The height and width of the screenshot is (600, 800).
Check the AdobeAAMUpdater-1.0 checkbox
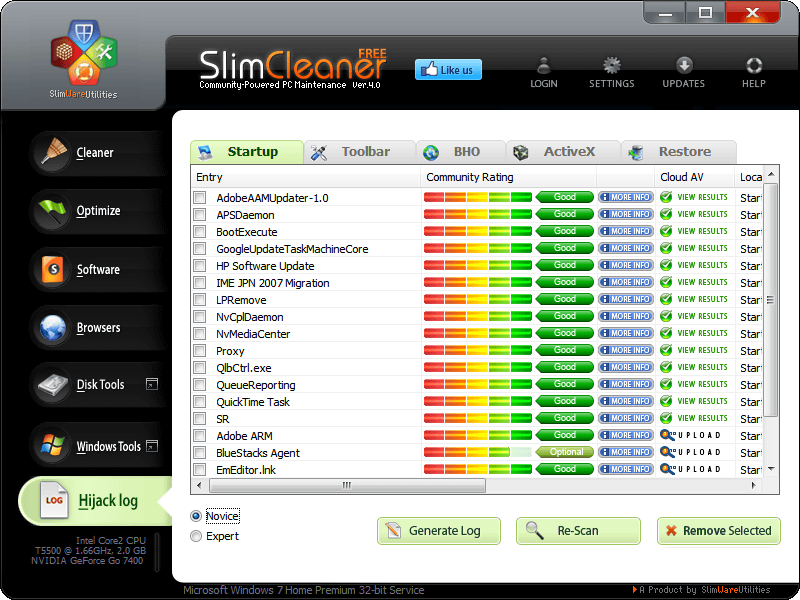199,197
